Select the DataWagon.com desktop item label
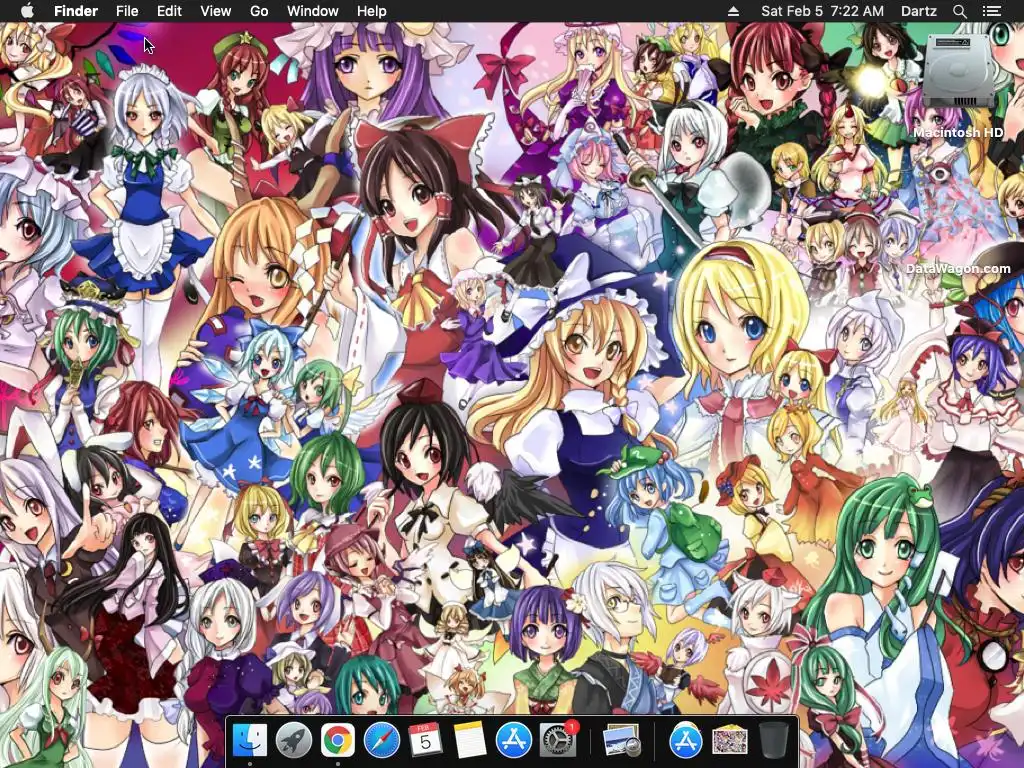Image resolution: width=1024 pixels, height=768 pixels. pyautogui.click(x=958, y=268)
